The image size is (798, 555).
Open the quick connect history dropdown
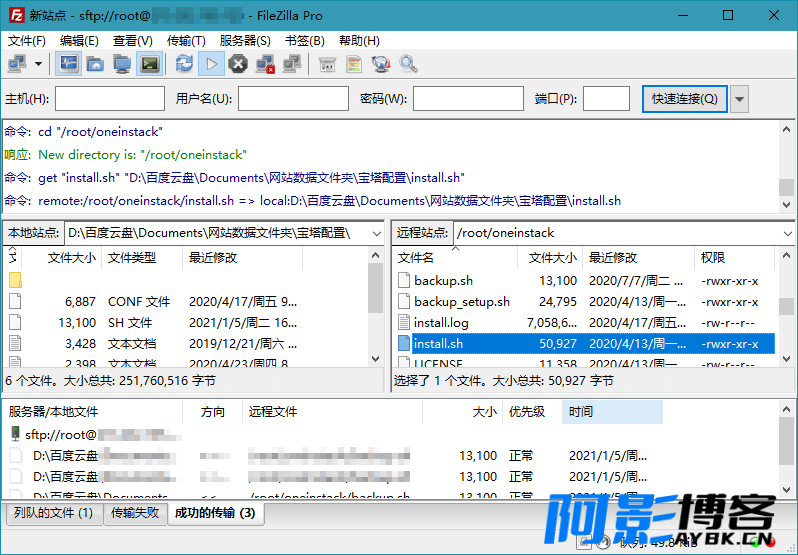pyautogui.click(x=740, y=99)
